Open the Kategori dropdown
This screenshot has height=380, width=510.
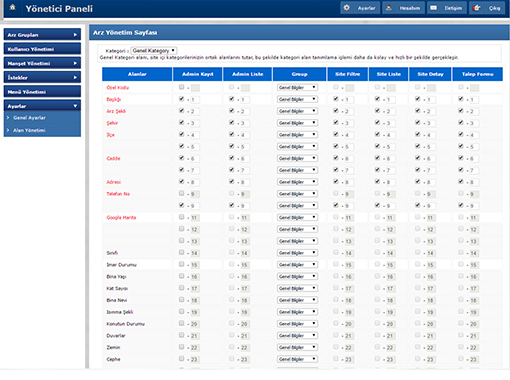point(154,51)
